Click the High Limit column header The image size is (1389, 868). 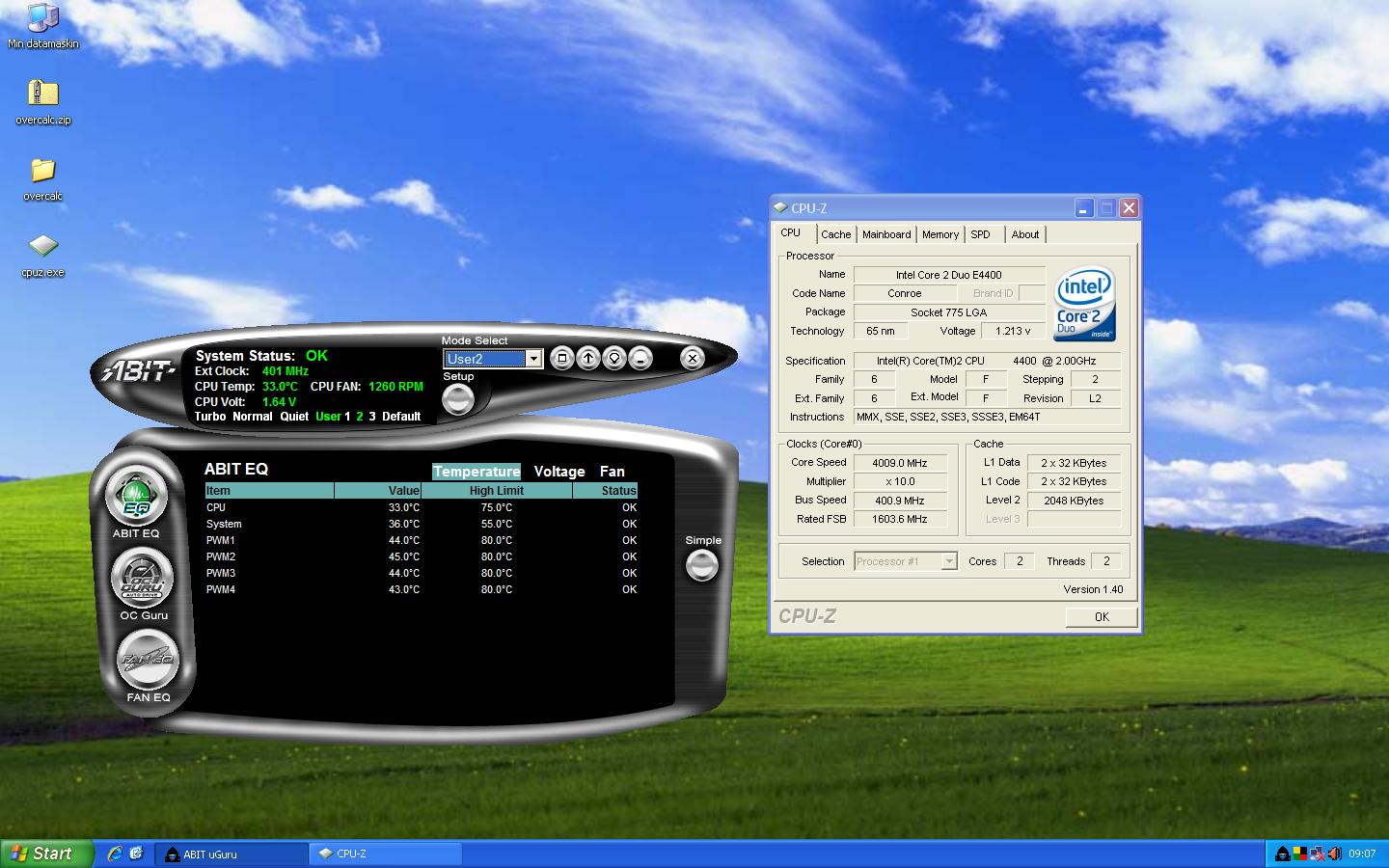[x=497, y=491]
